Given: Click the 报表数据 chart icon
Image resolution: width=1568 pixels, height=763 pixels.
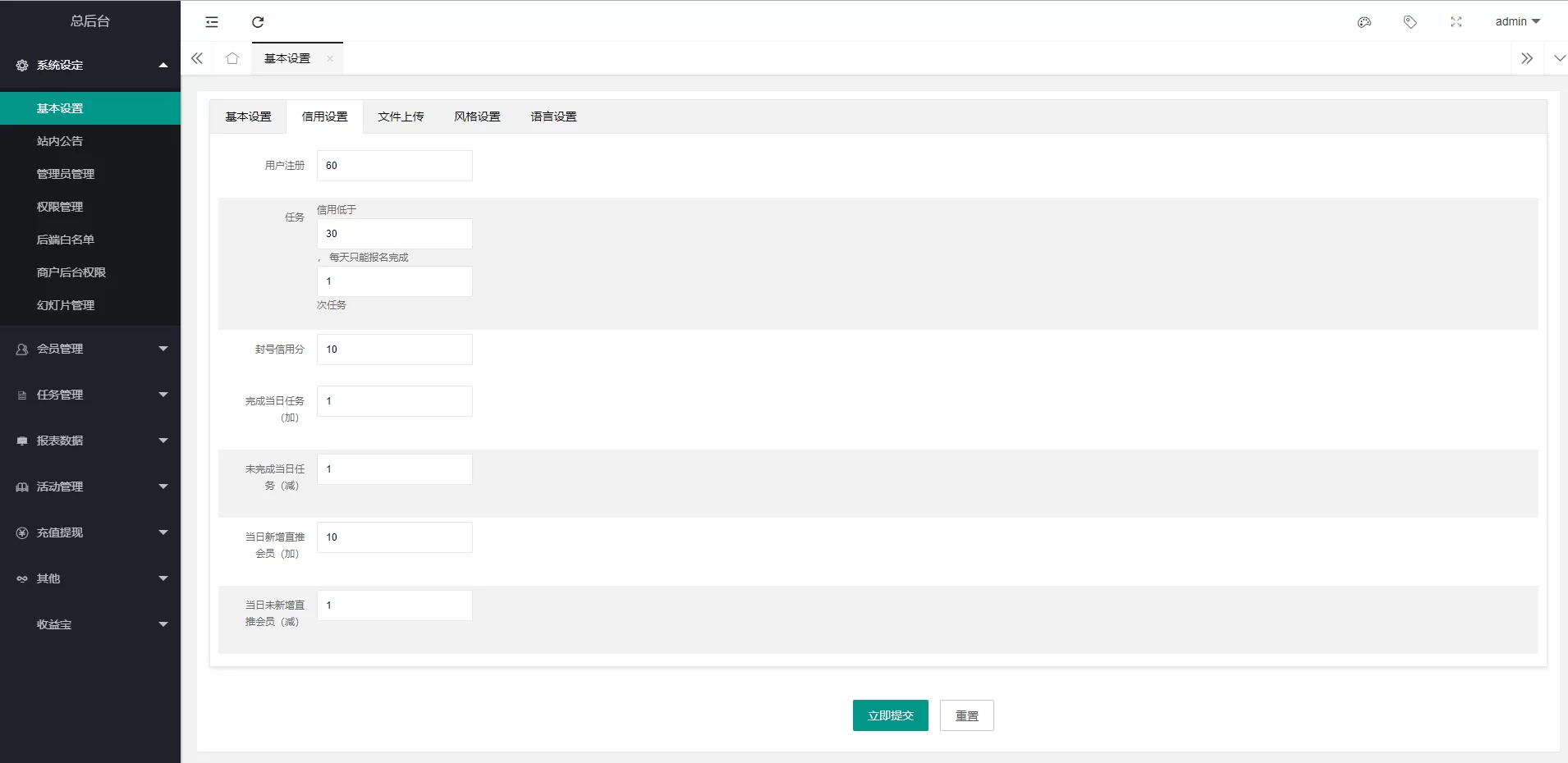Looking at the screenshot, I should click(x=22, y=441).
